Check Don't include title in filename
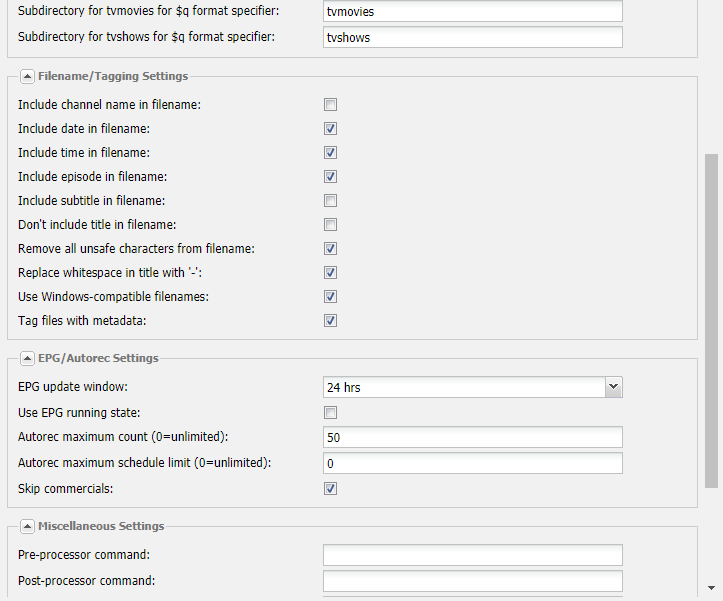This screenshot has width=723, height=601. [330, 225]
